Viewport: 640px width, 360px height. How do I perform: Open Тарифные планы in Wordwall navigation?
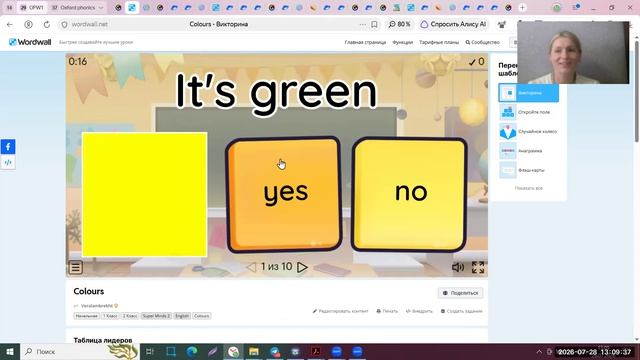click(439, 42)
